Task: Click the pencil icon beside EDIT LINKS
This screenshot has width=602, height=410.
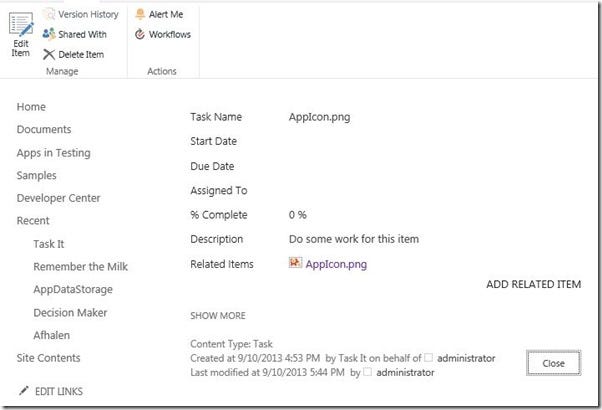Action: (x=23, y=391)
